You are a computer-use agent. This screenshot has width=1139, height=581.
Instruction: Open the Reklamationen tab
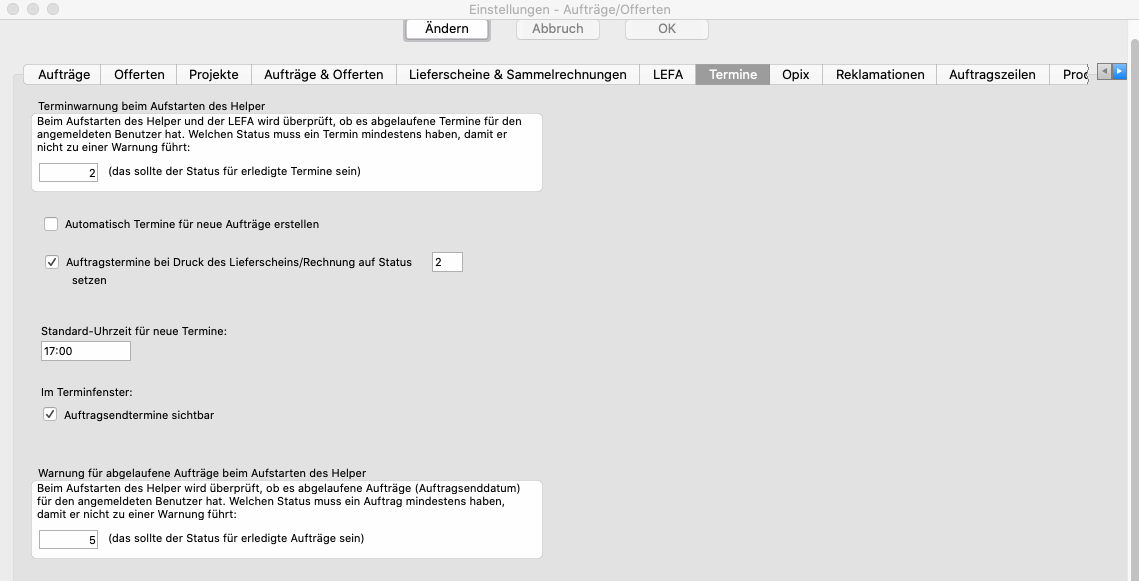(880, 75)
